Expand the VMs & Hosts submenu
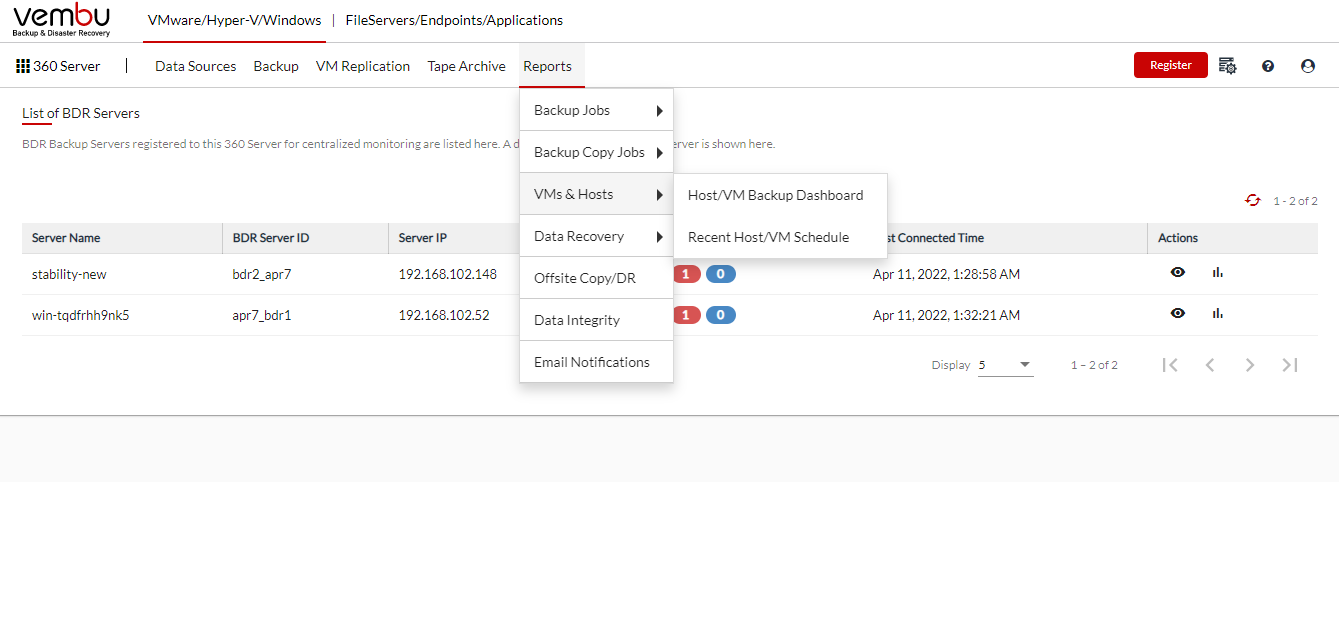The image size is (1339, 634). coord(596,194)
